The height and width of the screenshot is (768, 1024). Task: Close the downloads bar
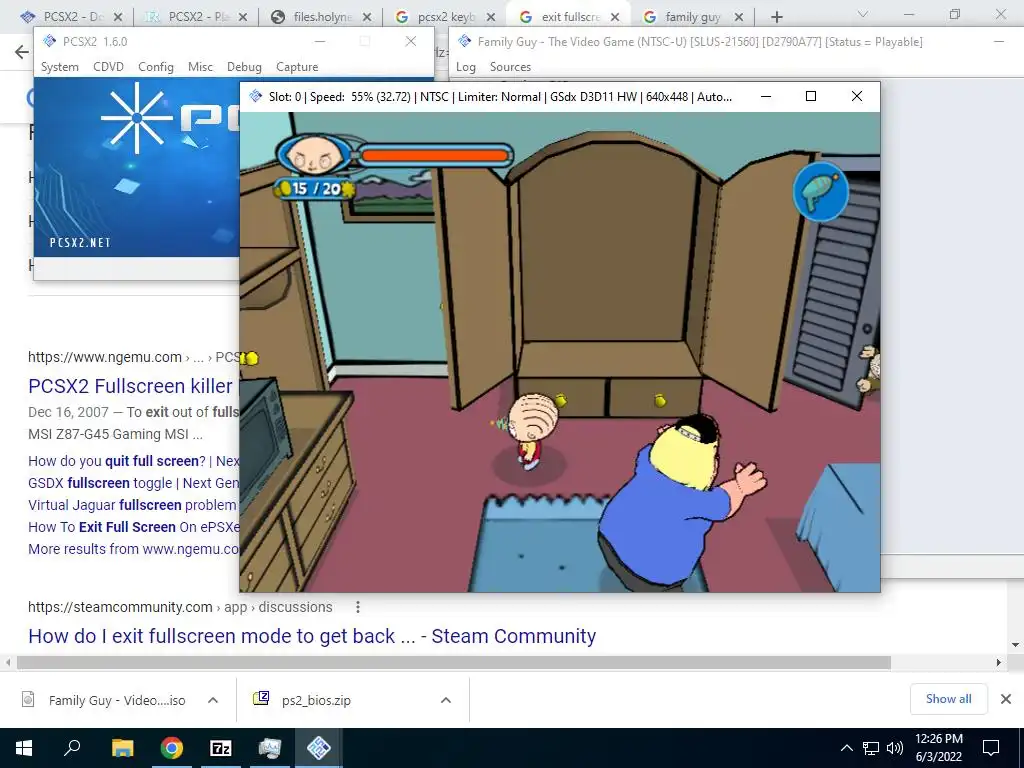(1006, 699)
